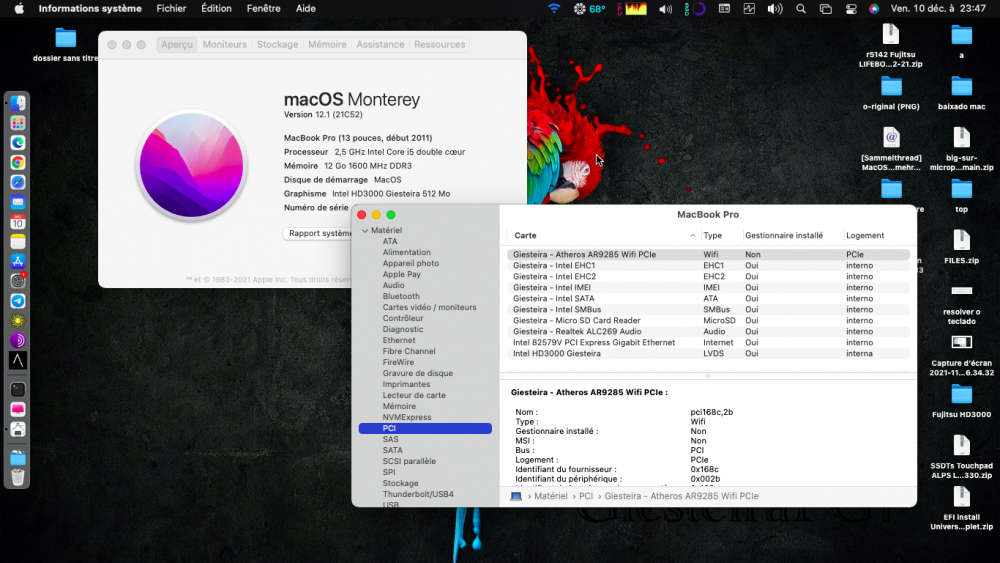
Task: Select the FILES.zip desktop file
Action: pos(961,247)
